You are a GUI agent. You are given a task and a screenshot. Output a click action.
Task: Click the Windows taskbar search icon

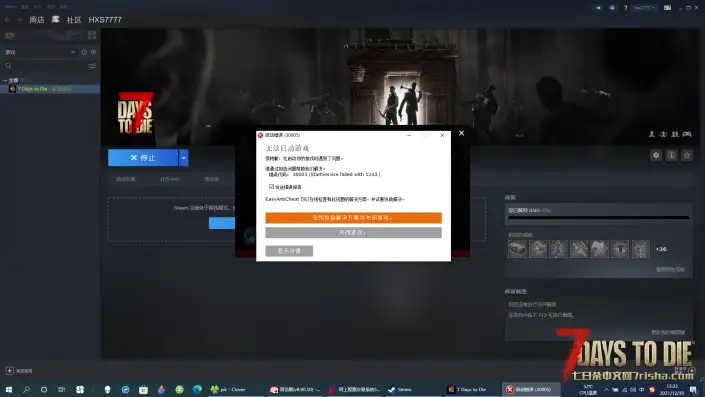27,389
